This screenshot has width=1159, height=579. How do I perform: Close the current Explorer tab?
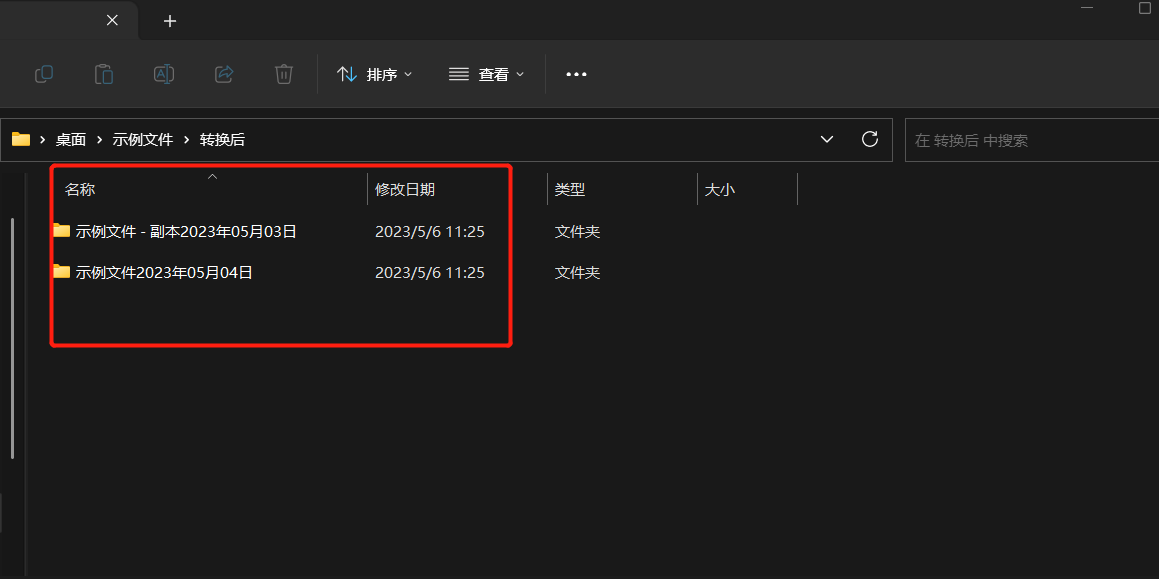(112, 20)
